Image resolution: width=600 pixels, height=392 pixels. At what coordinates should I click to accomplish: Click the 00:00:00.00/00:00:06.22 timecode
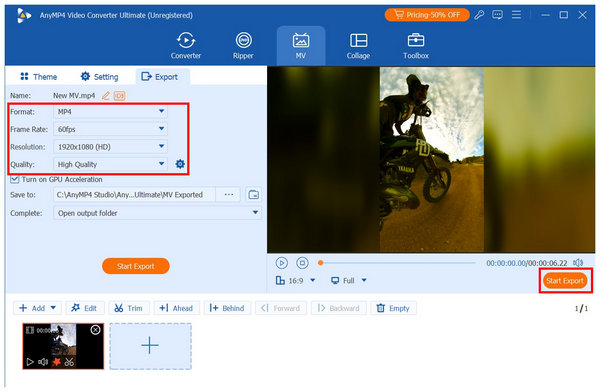tap(527, 263)
